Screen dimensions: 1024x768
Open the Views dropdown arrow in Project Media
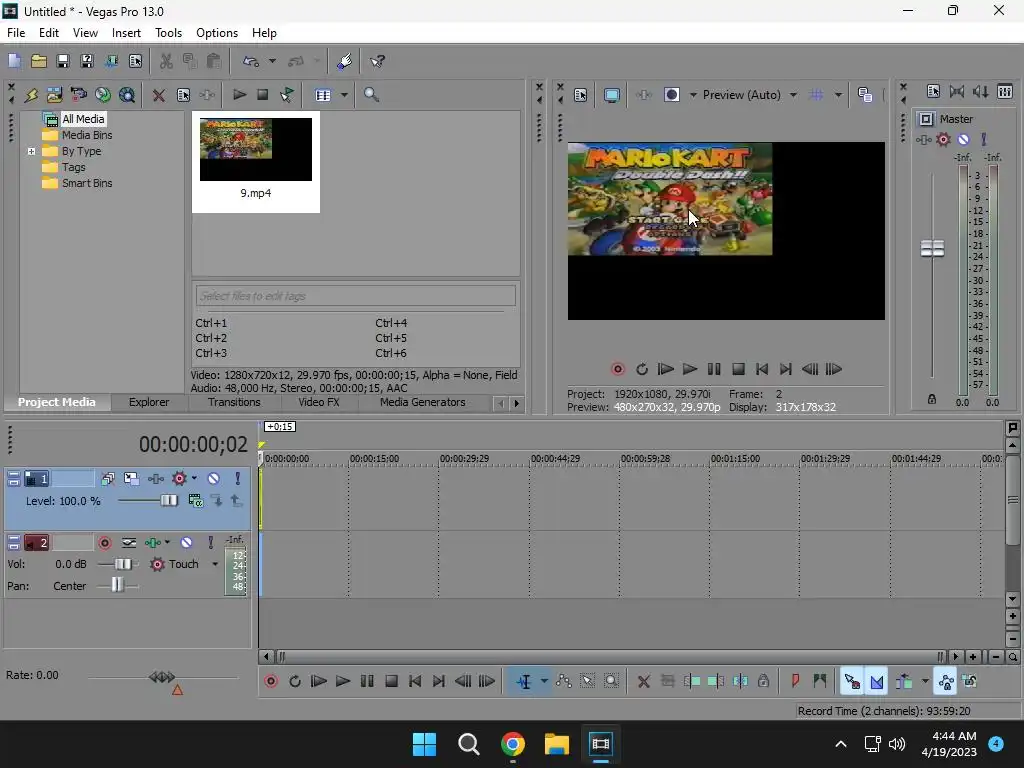coord(344,95)
